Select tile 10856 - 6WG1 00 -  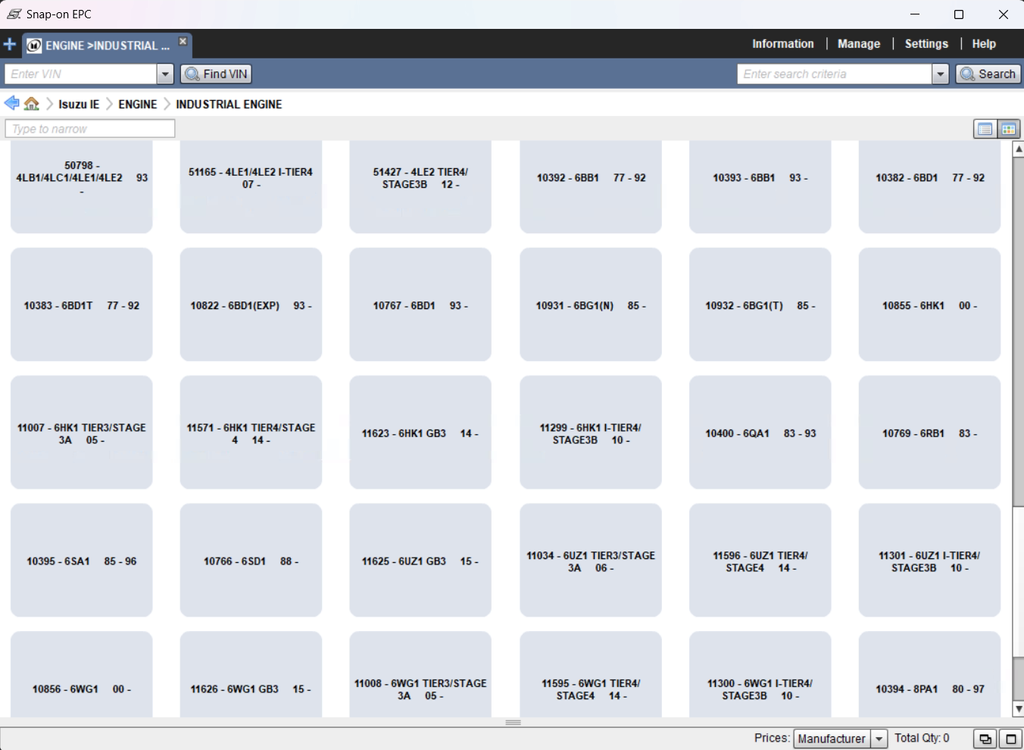(82, 674)
